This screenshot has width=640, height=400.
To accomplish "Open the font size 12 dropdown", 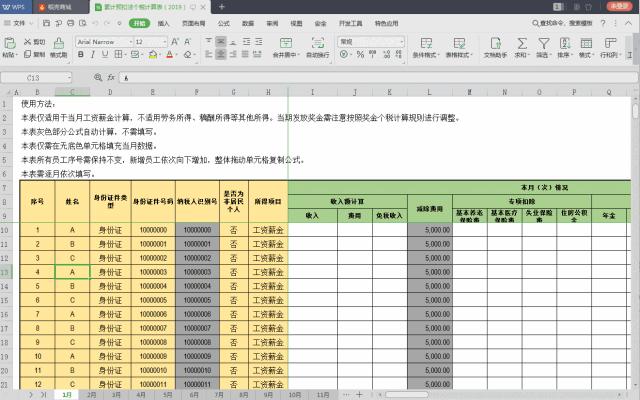I will (x=164, y=42).
